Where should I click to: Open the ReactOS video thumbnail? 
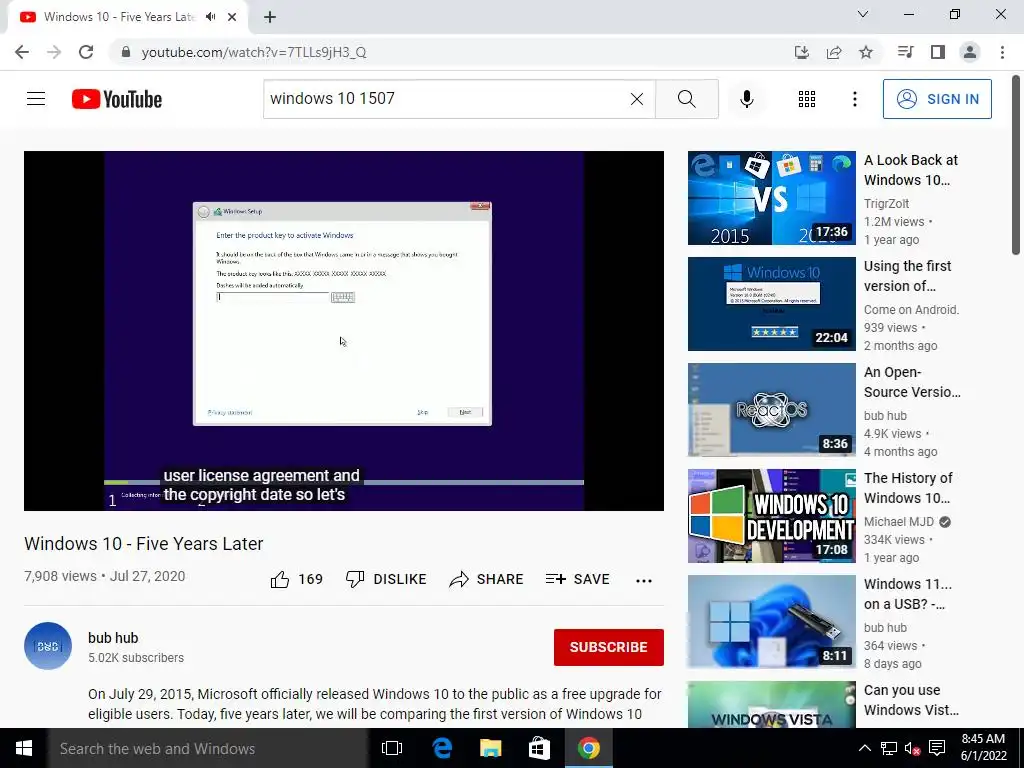click(771, 409)
